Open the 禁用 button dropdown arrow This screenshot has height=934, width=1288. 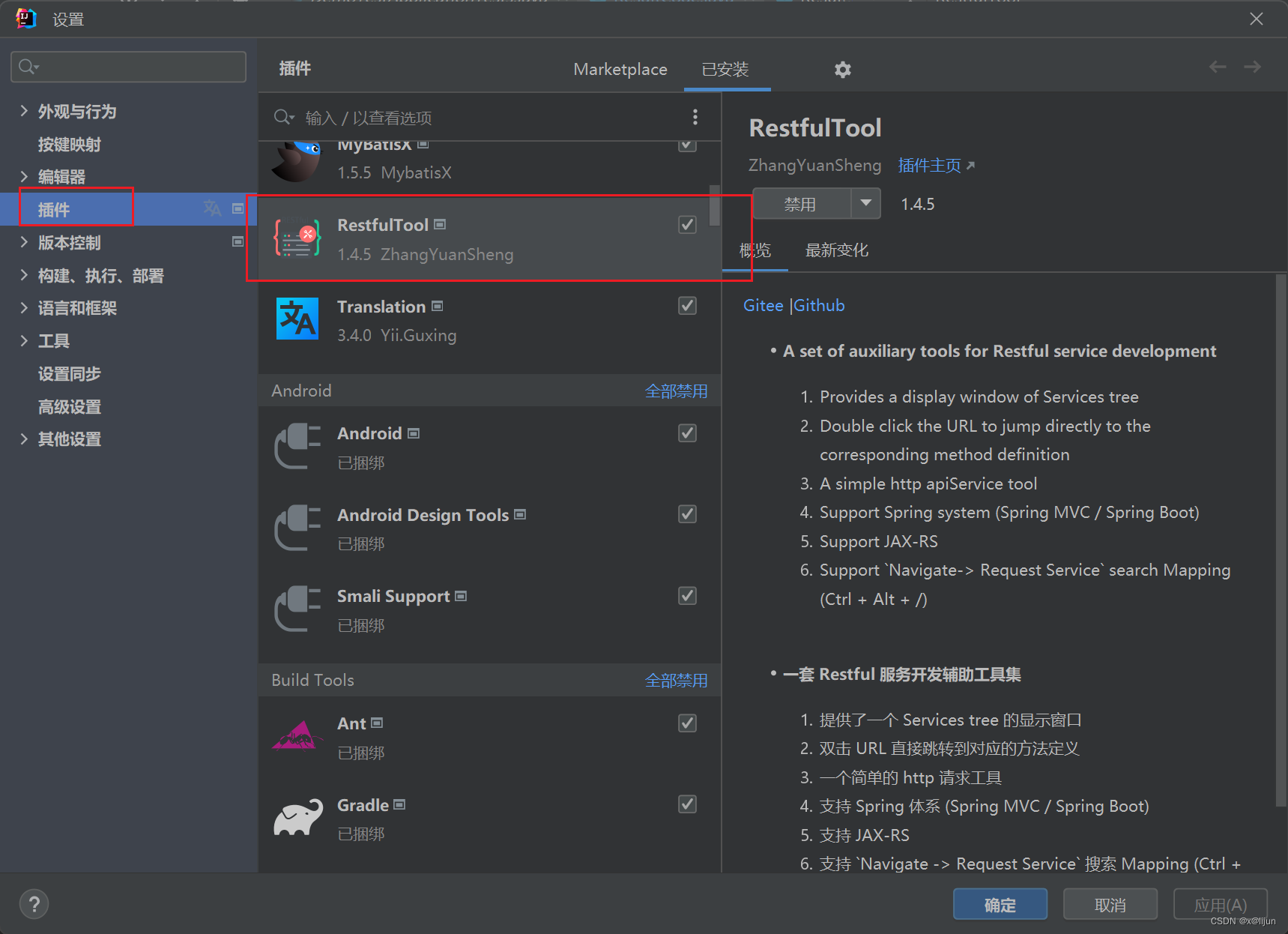tap(865, 203)
